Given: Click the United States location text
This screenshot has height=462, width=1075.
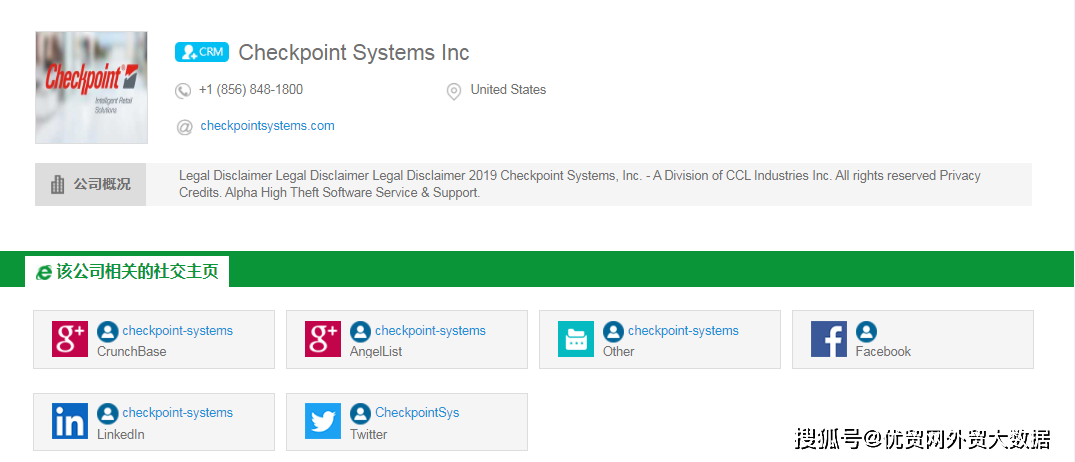Looking at the screenshot, I should click(x=508, y=90).
